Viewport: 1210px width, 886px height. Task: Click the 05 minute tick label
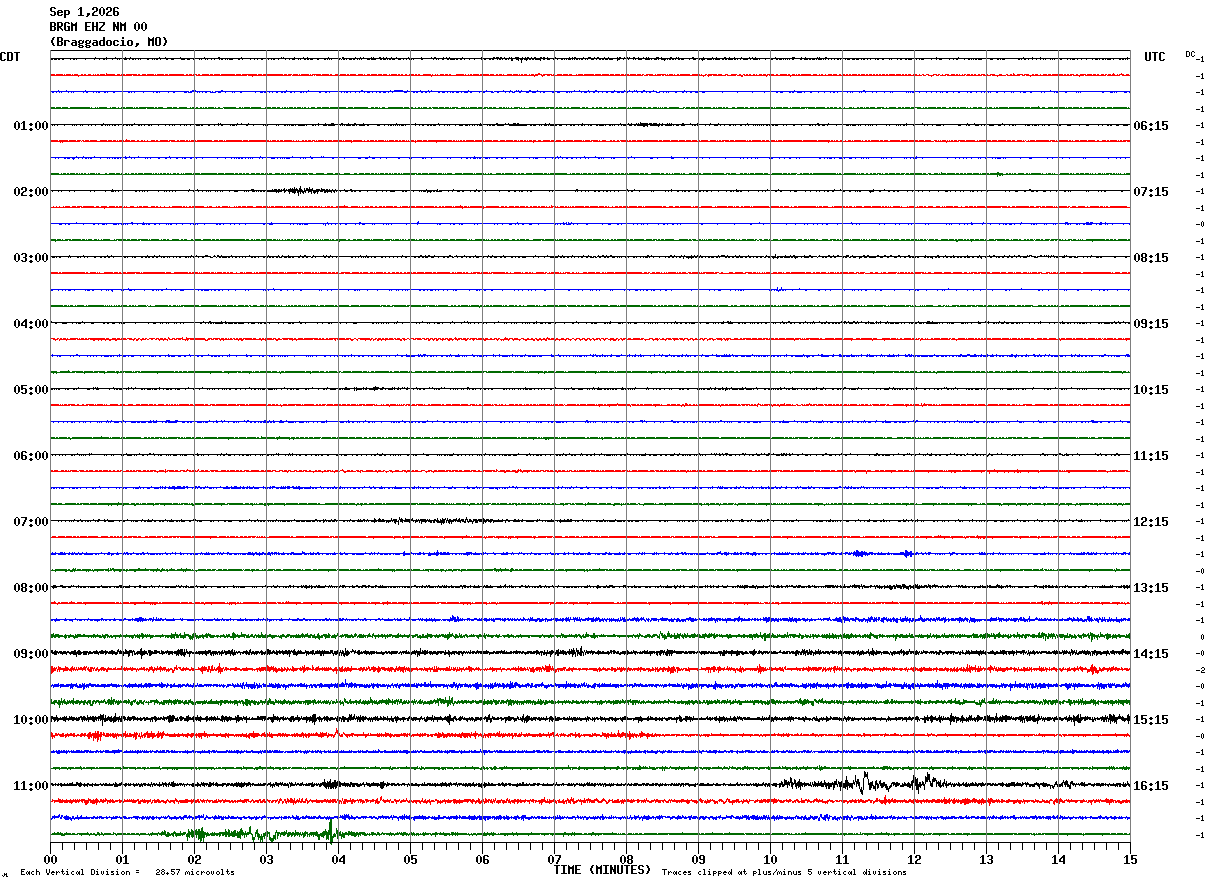pyautogui.click(x=410, y=859)
